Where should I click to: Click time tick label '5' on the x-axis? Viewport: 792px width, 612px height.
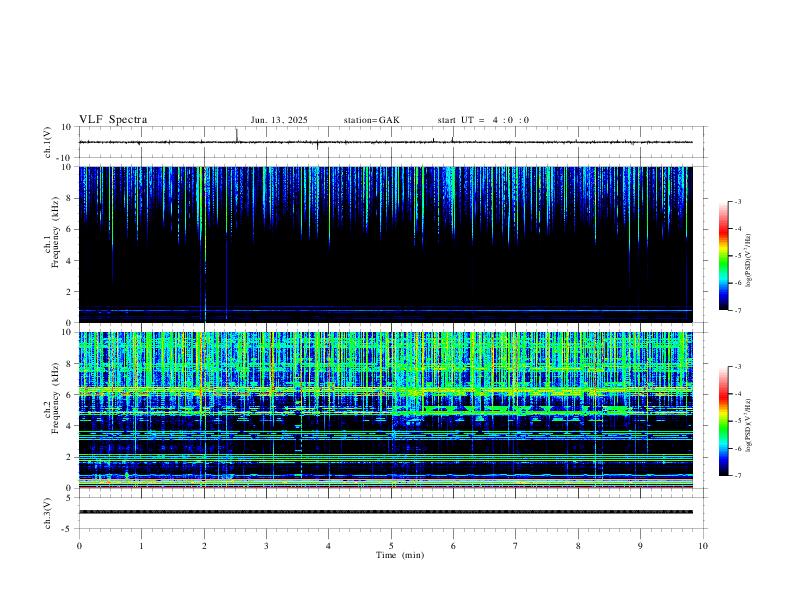pos(391,546)
